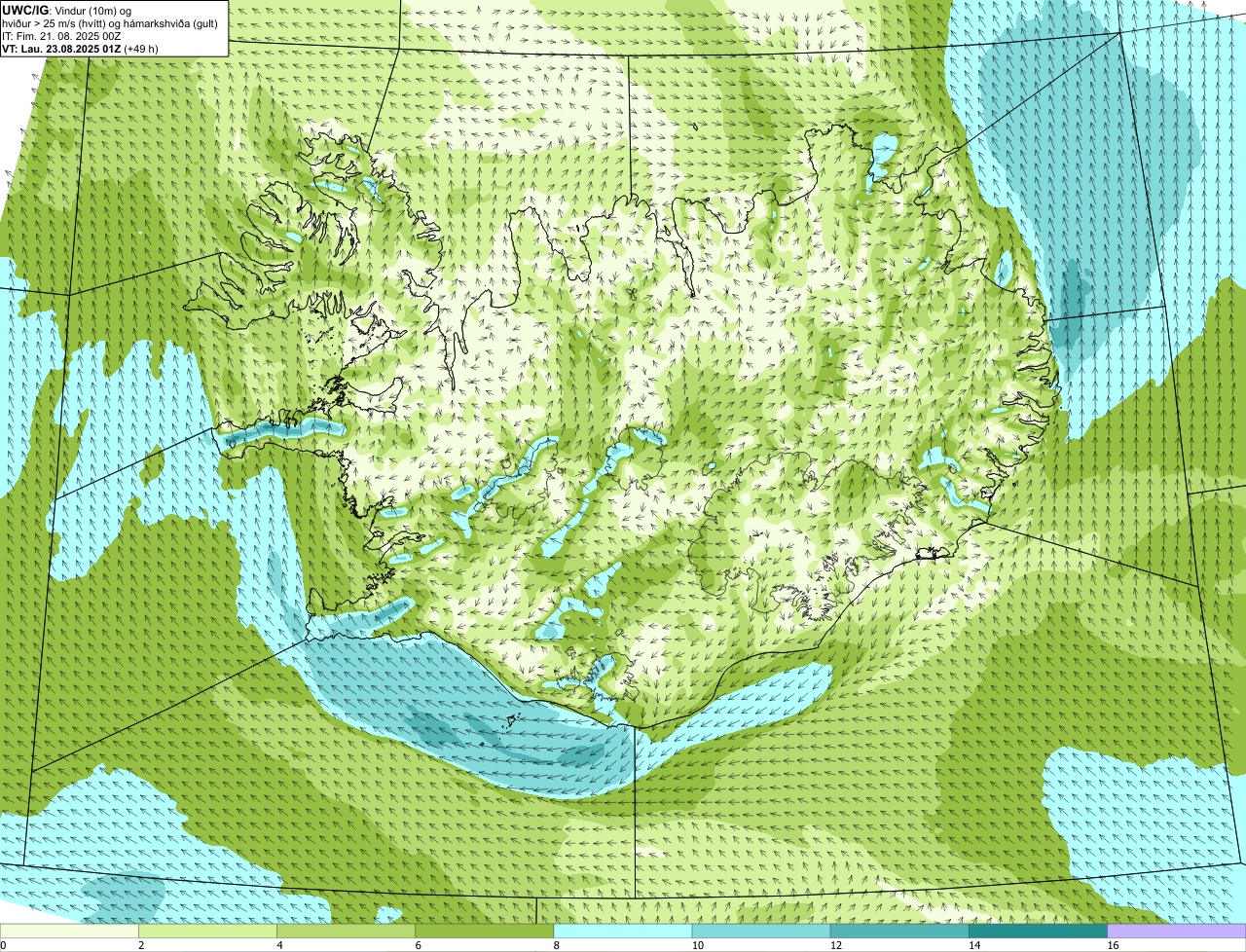Screen dimensions: 1246x952
Task: Click the 4–6 m/s green legend swatch
Action: pyautogui.click(x=346, y=931)
